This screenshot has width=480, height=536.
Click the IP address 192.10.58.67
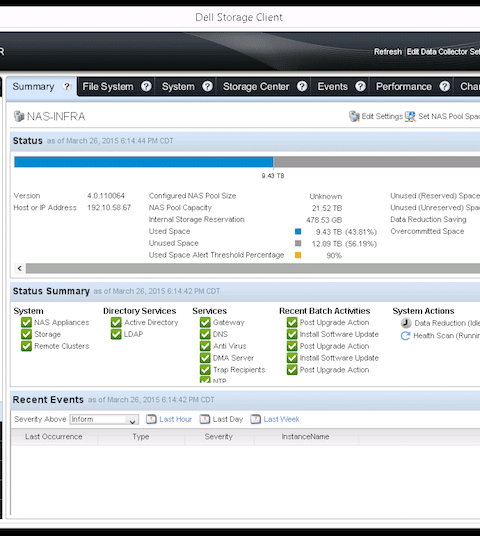click(x=109, y=207)
